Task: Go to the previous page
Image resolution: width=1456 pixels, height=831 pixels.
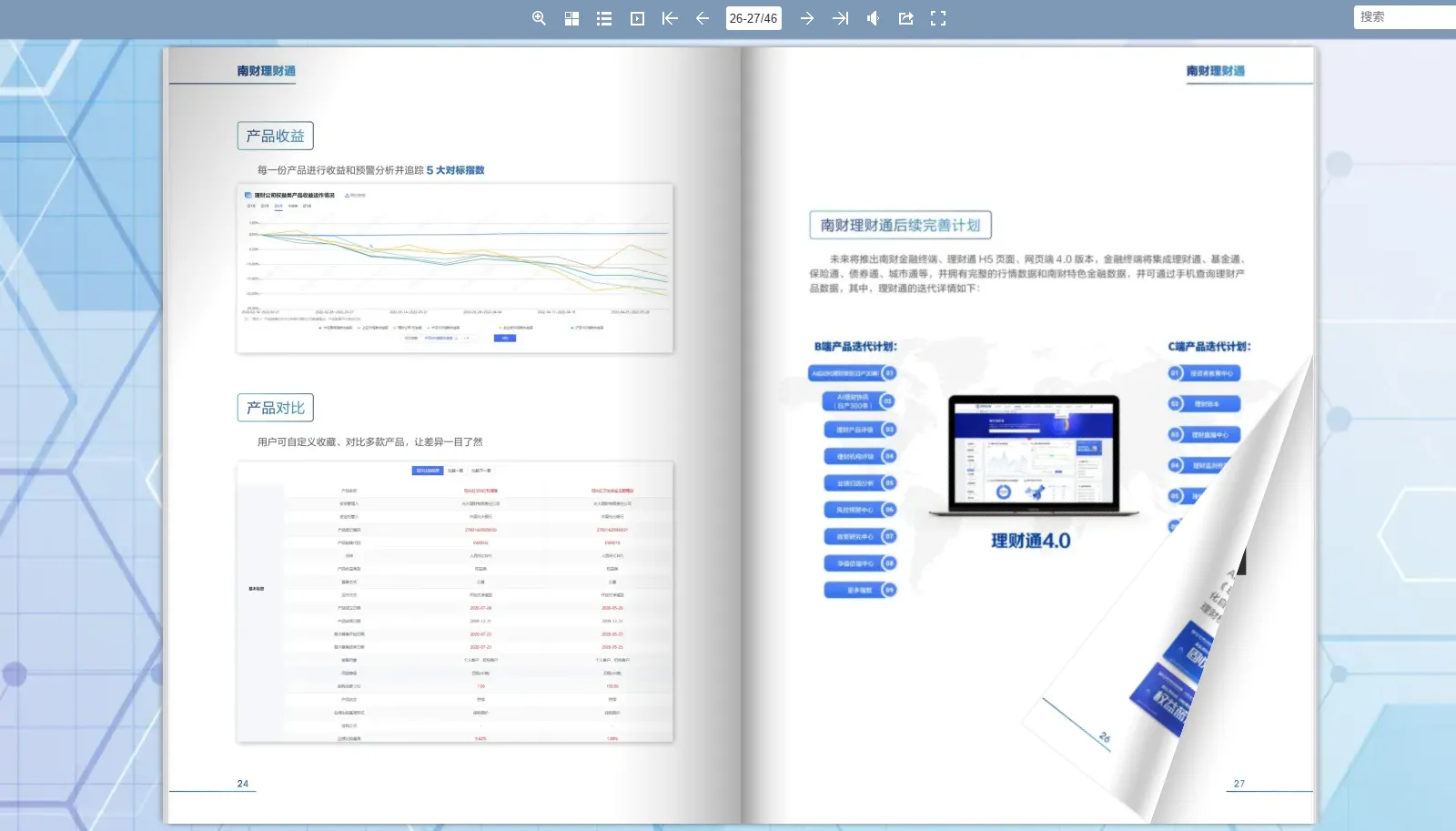Action: point(703,18)
